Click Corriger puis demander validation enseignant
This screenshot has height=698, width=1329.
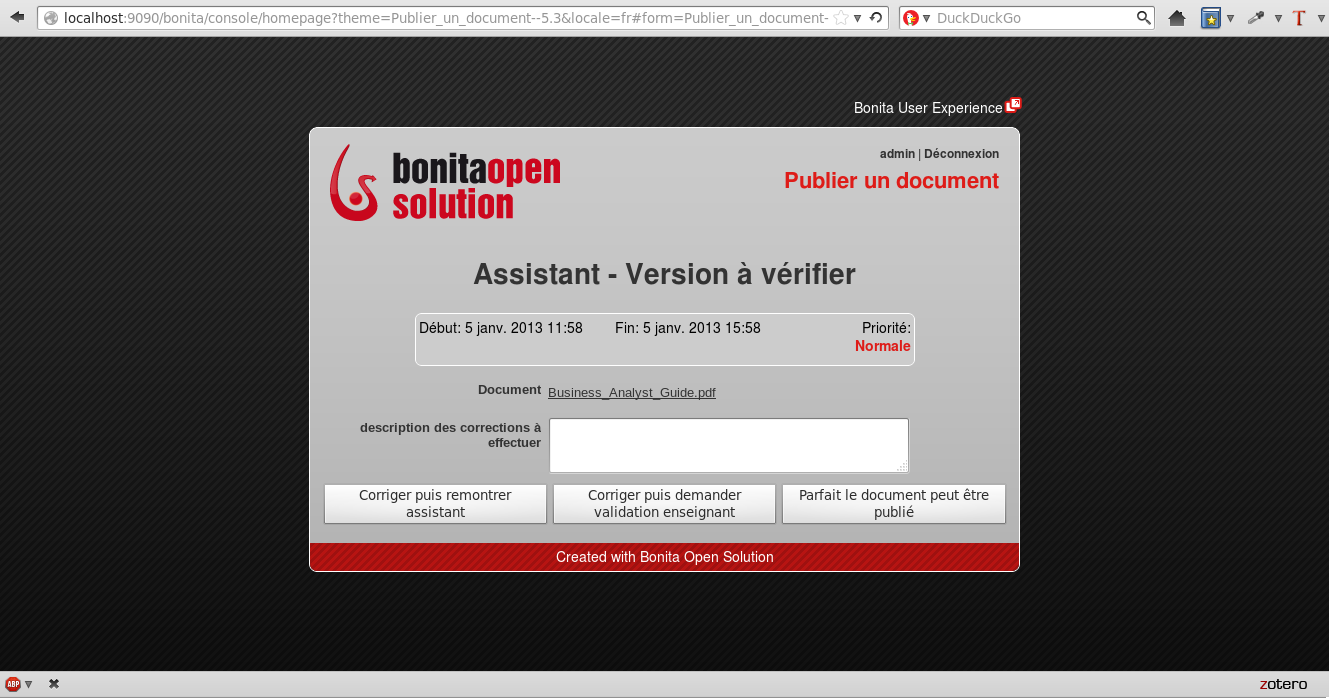click(664, 504)
